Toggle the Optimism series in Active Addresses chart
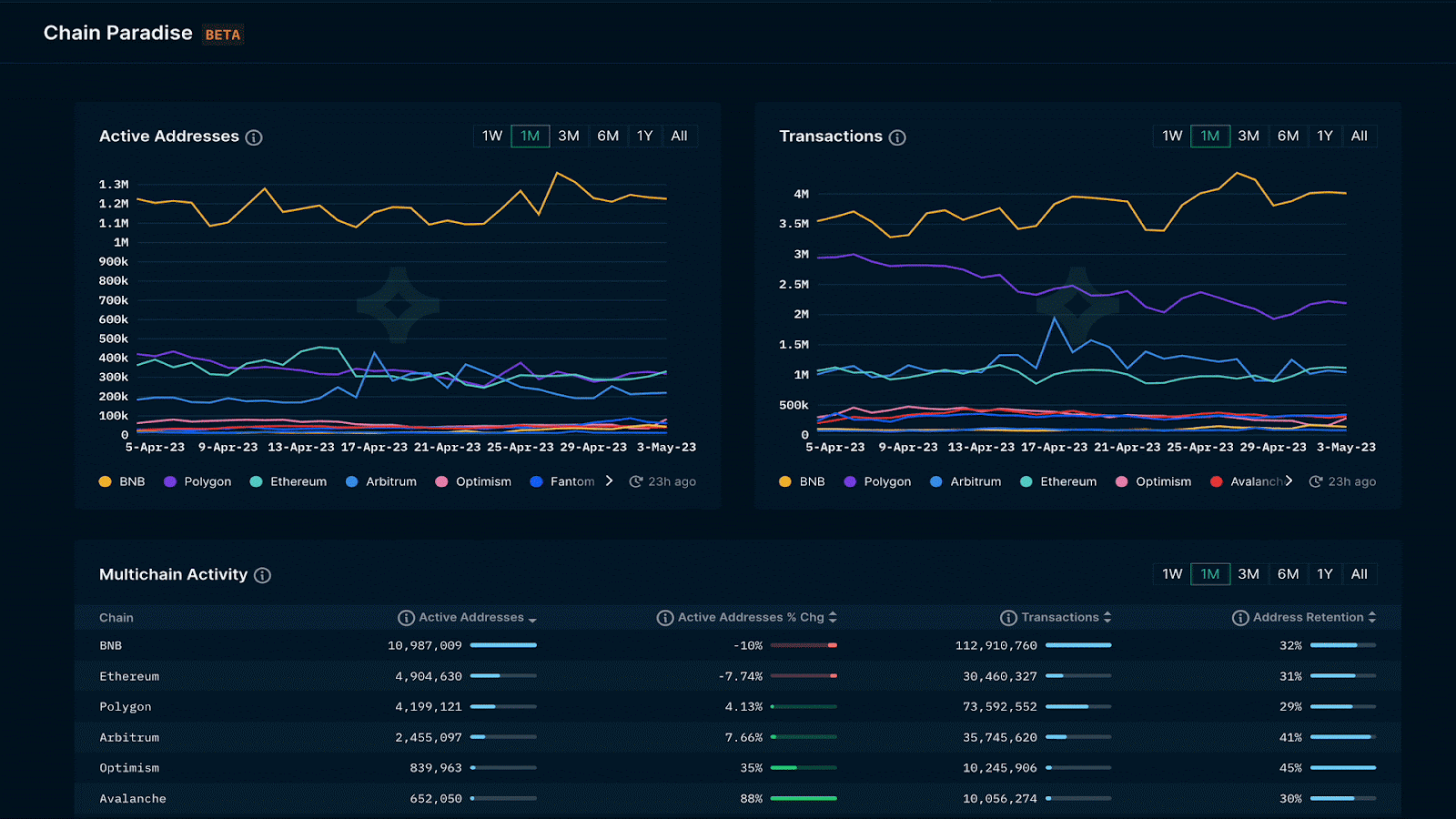Image resolution: width=1456 pixels, height=819 pixels. pyautogui.click(x=473, y=481)
